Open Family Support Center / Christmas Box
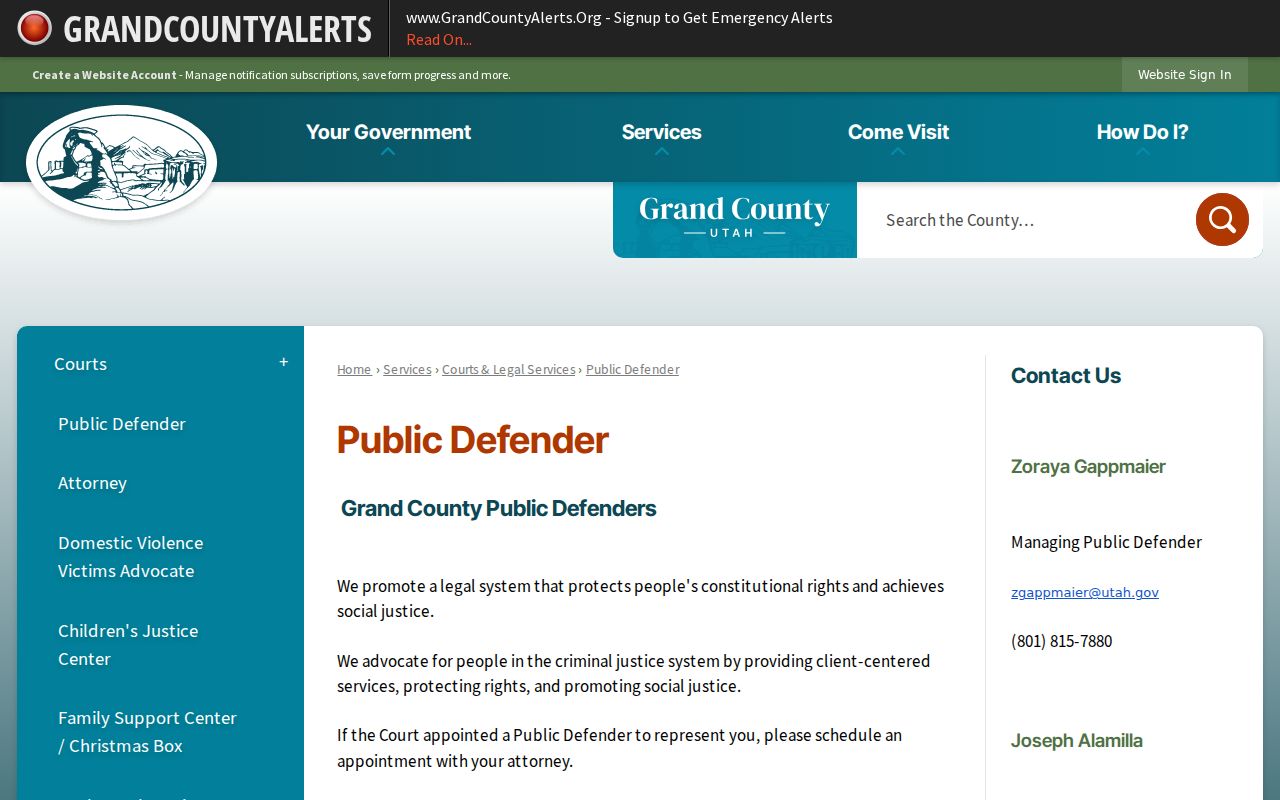 (x=147, y=732)
